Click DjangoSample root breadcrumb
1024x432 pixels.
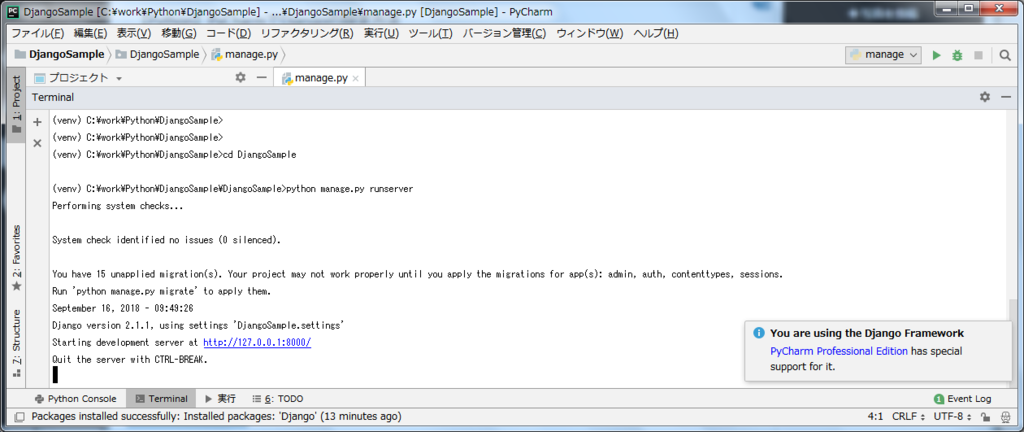click(59, 55)
